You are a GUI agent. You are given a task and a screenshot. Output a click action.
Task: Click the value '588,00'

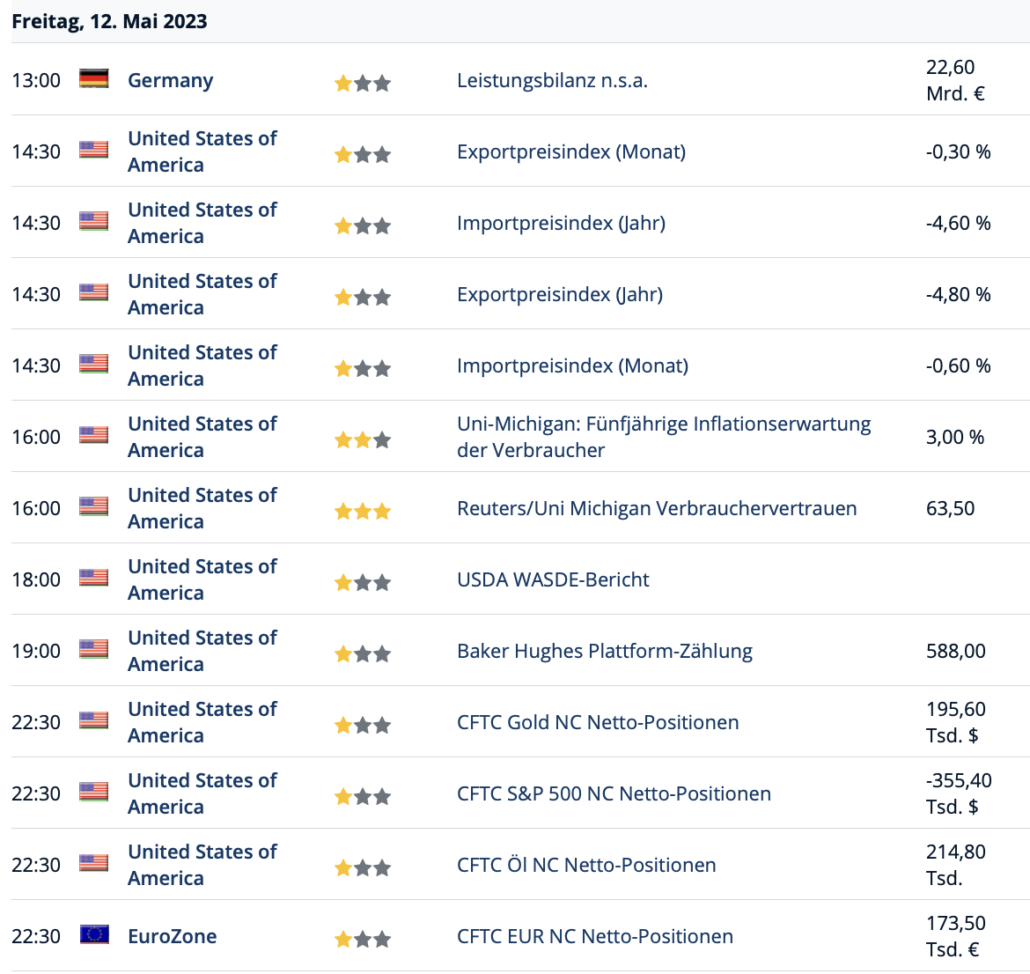[x=956, y=651]
